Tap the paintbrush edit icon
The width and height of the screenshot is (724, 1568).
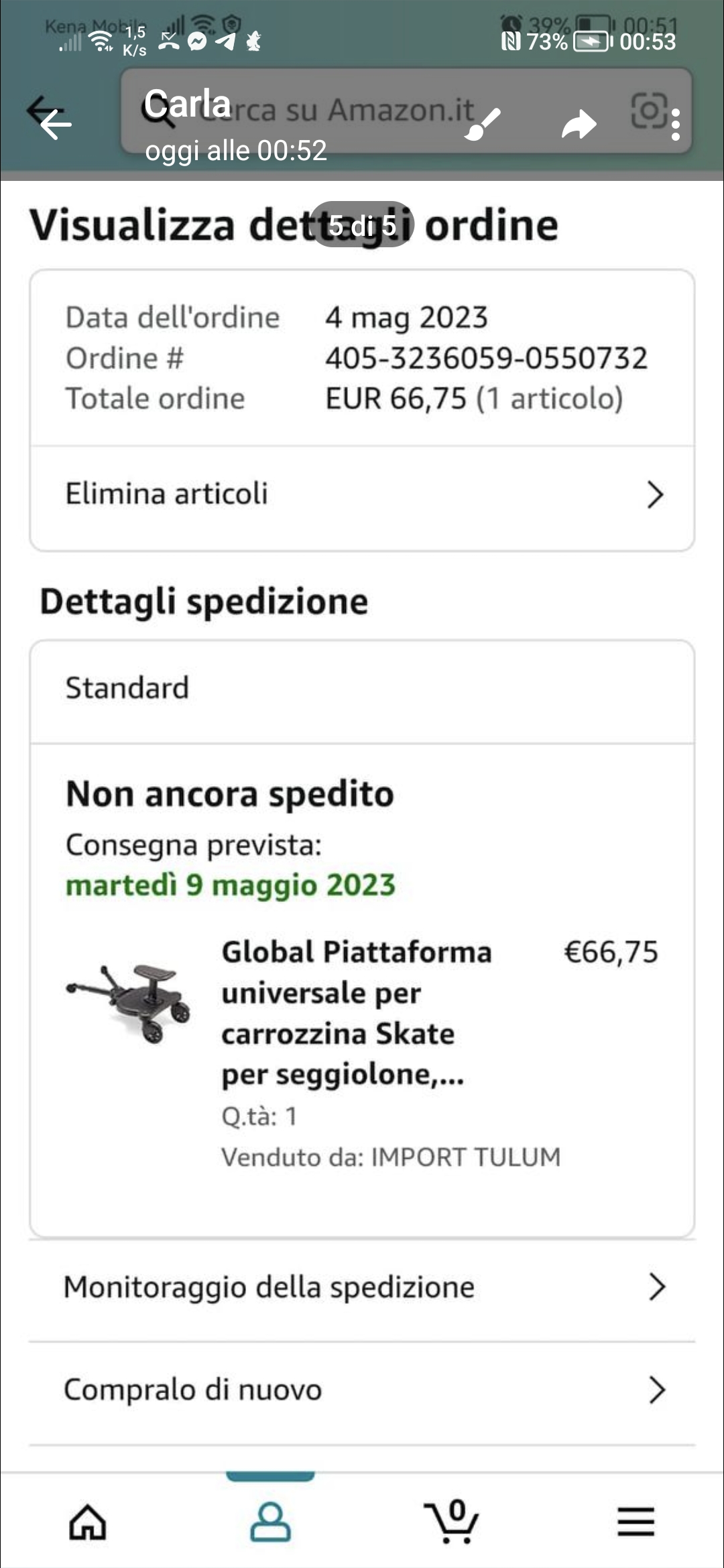(x=483, y=124)
